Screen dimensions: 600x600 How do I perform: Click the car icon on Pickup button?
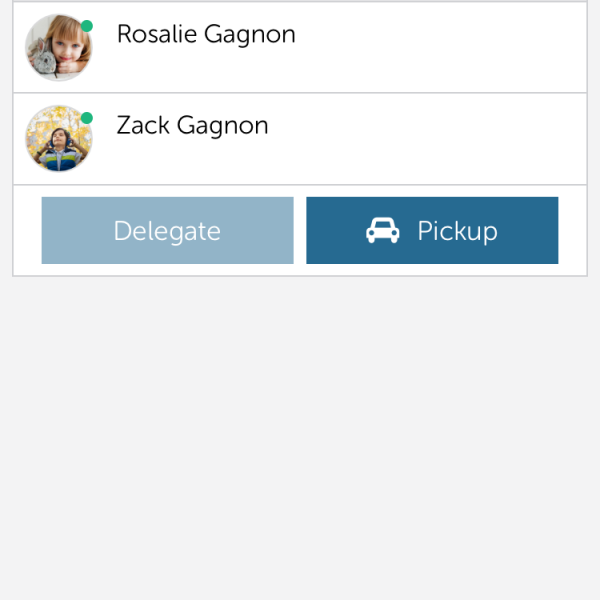[x=382, y=230]
